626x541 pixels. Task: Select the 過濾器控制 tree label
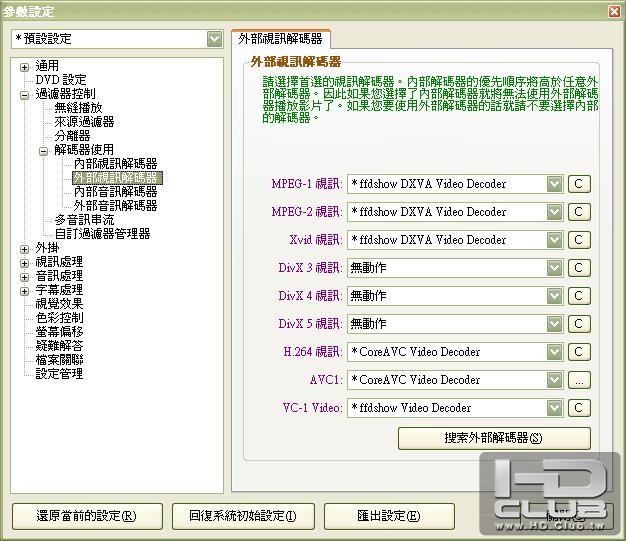pyautogui.click(x=65, y=94)
